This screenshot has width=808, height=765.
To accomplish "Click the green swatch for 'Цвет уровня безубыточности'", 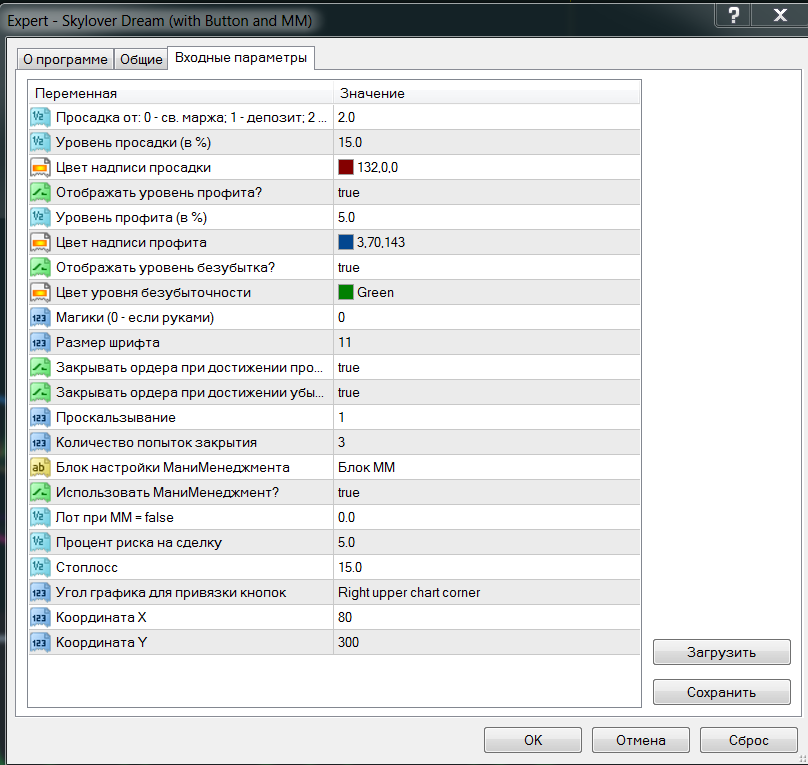I will point(345,292).
